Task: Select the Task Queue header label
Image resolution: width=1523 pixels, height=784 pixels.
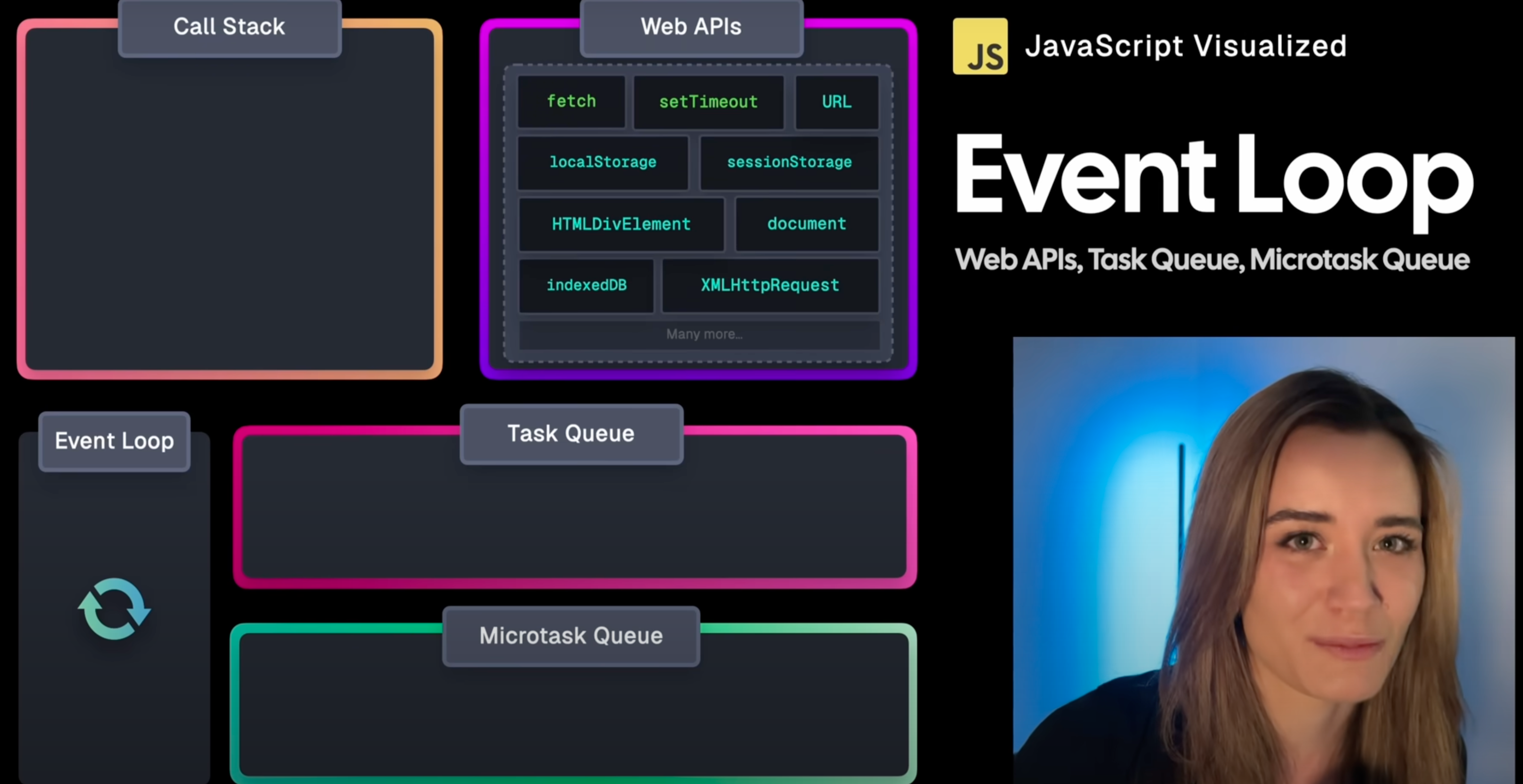Action: pos(571,434)
